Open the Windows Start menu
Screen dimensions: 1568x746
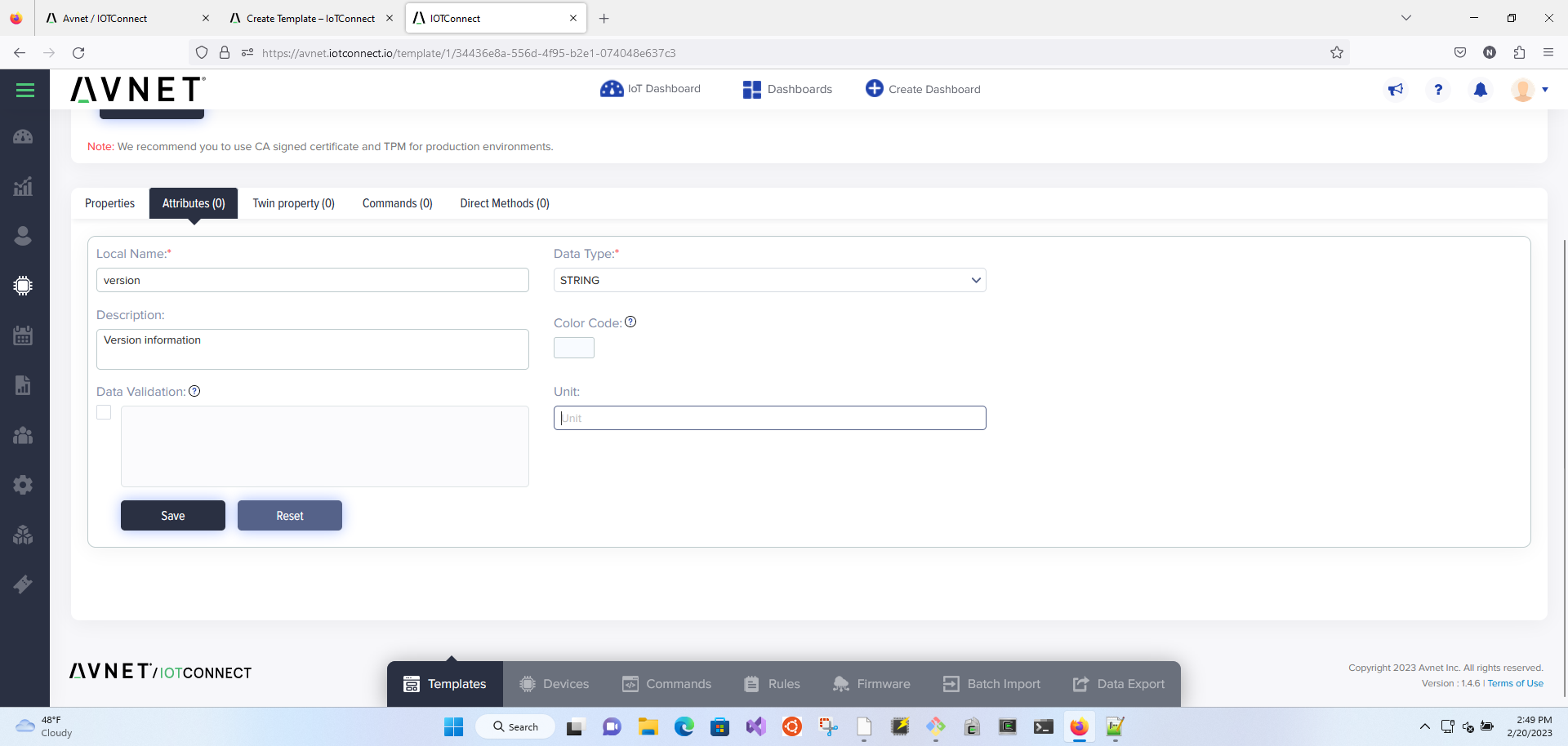click(x=453, y=726)
